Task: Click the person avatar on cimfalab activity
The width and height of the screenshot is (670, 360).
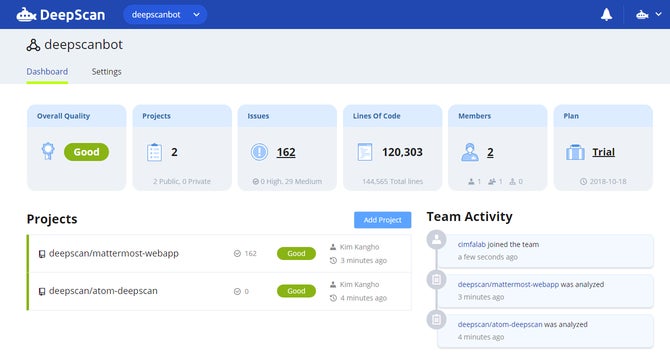Action: tap(436, 240)
